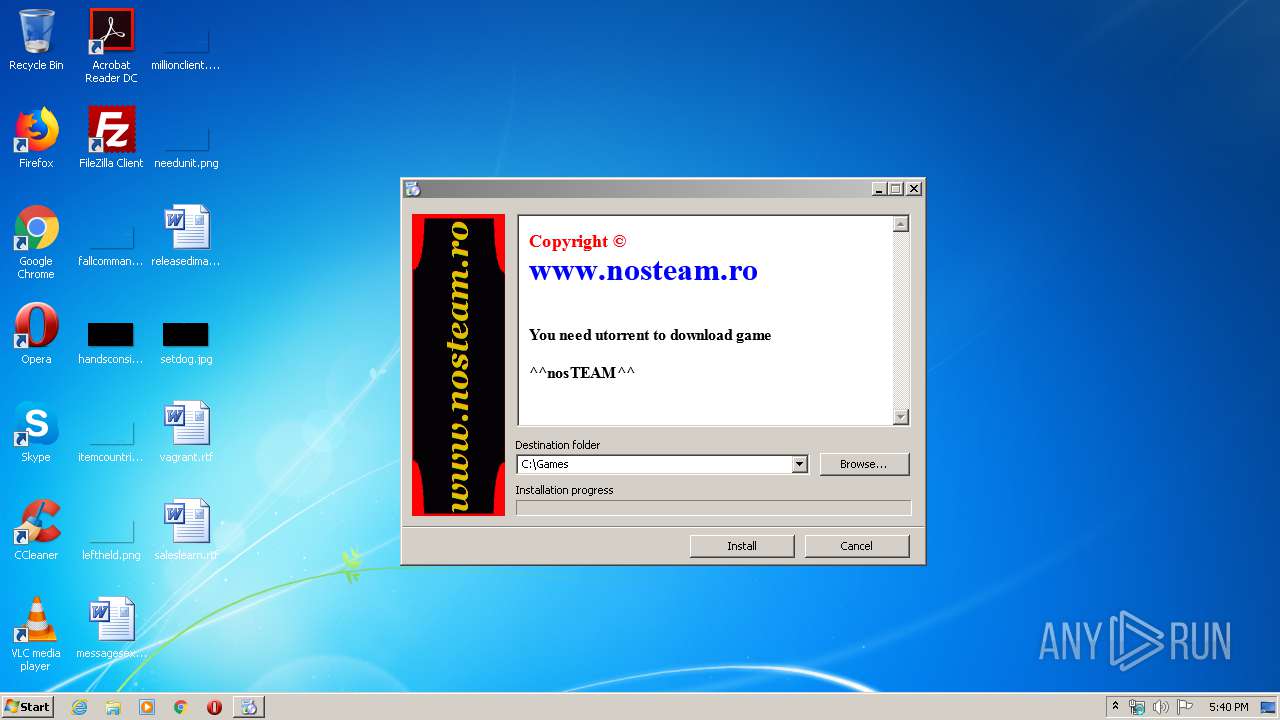This screenshot has height=720, width=1280.
Task: Select the vagrant.rtf document
Action: tap(186, 432)
